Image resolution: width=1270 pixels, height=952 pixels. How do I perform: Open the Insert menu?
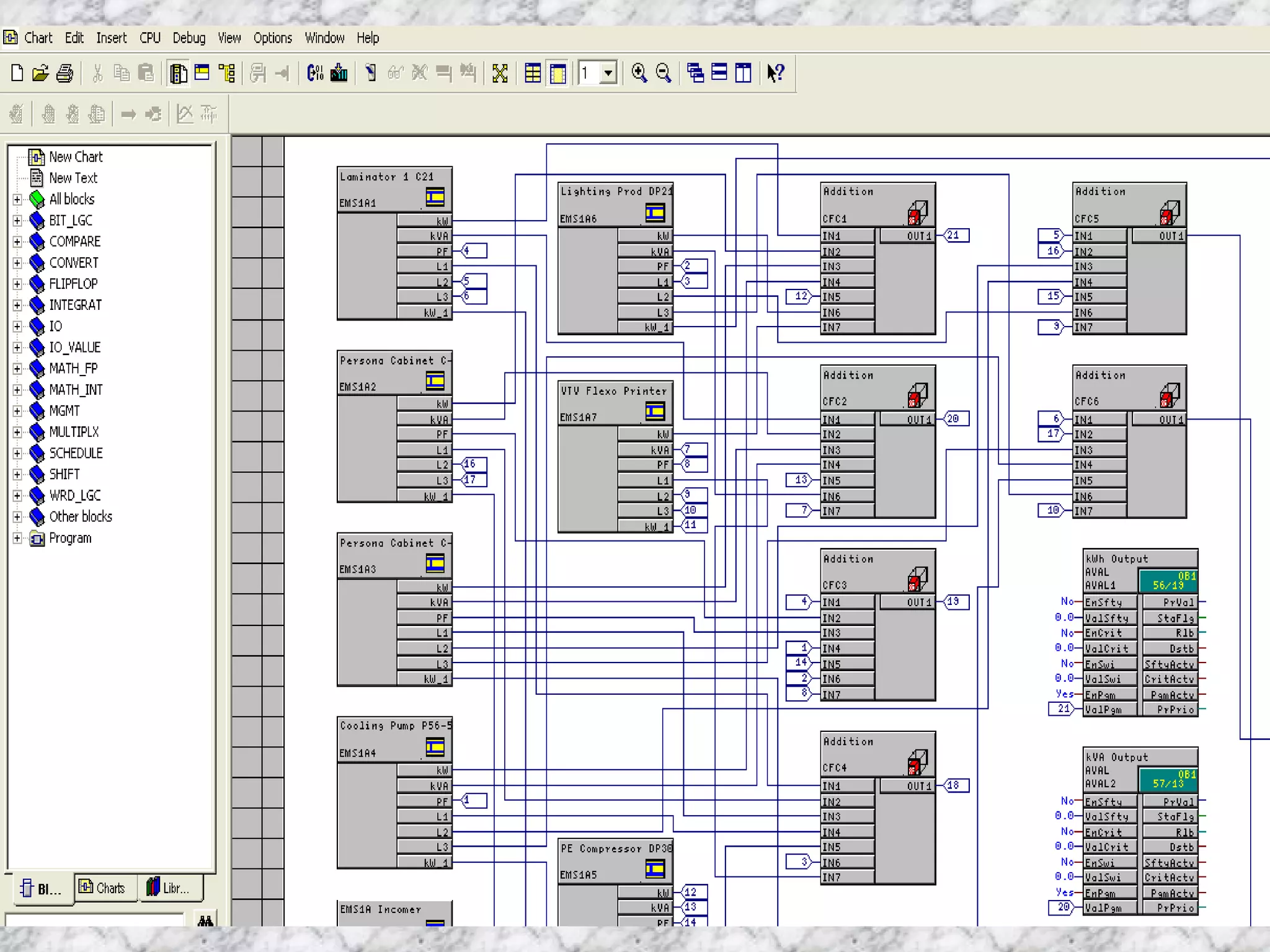point(112,38)
